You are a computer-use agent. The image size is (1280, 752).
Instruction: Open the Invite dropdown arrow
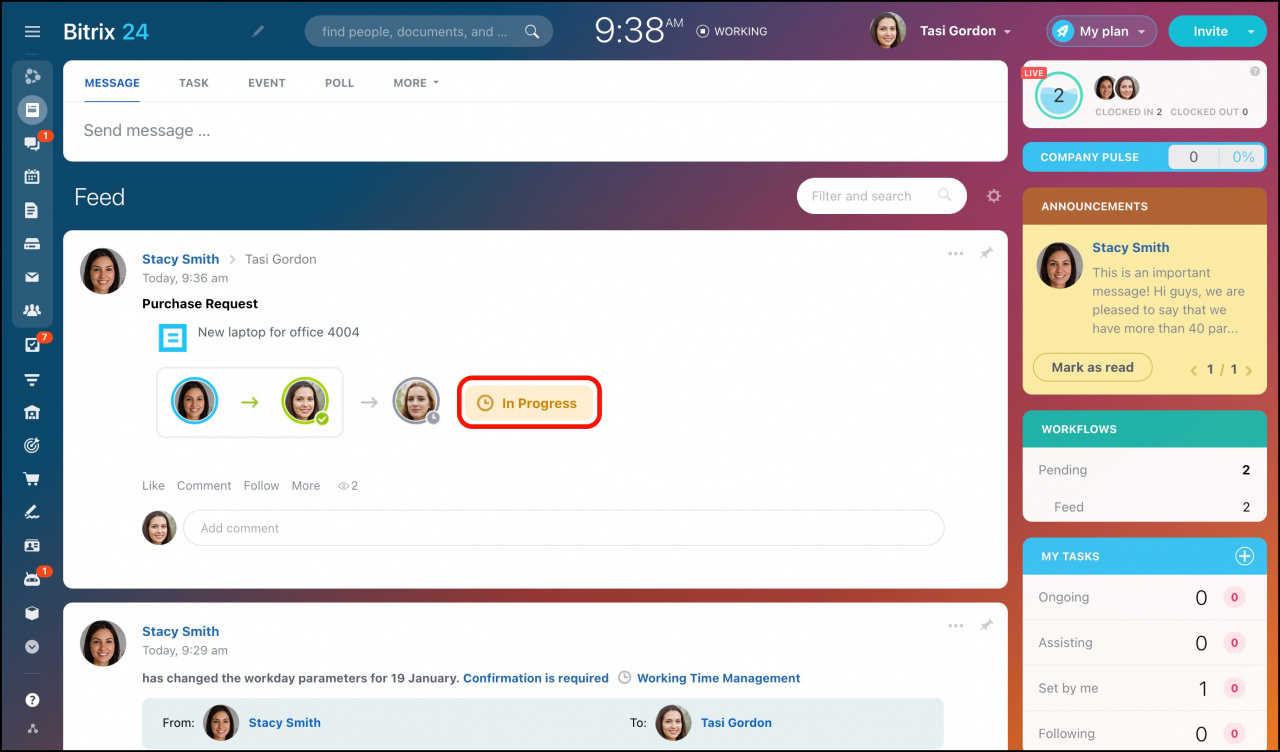tap(1251, 31)
